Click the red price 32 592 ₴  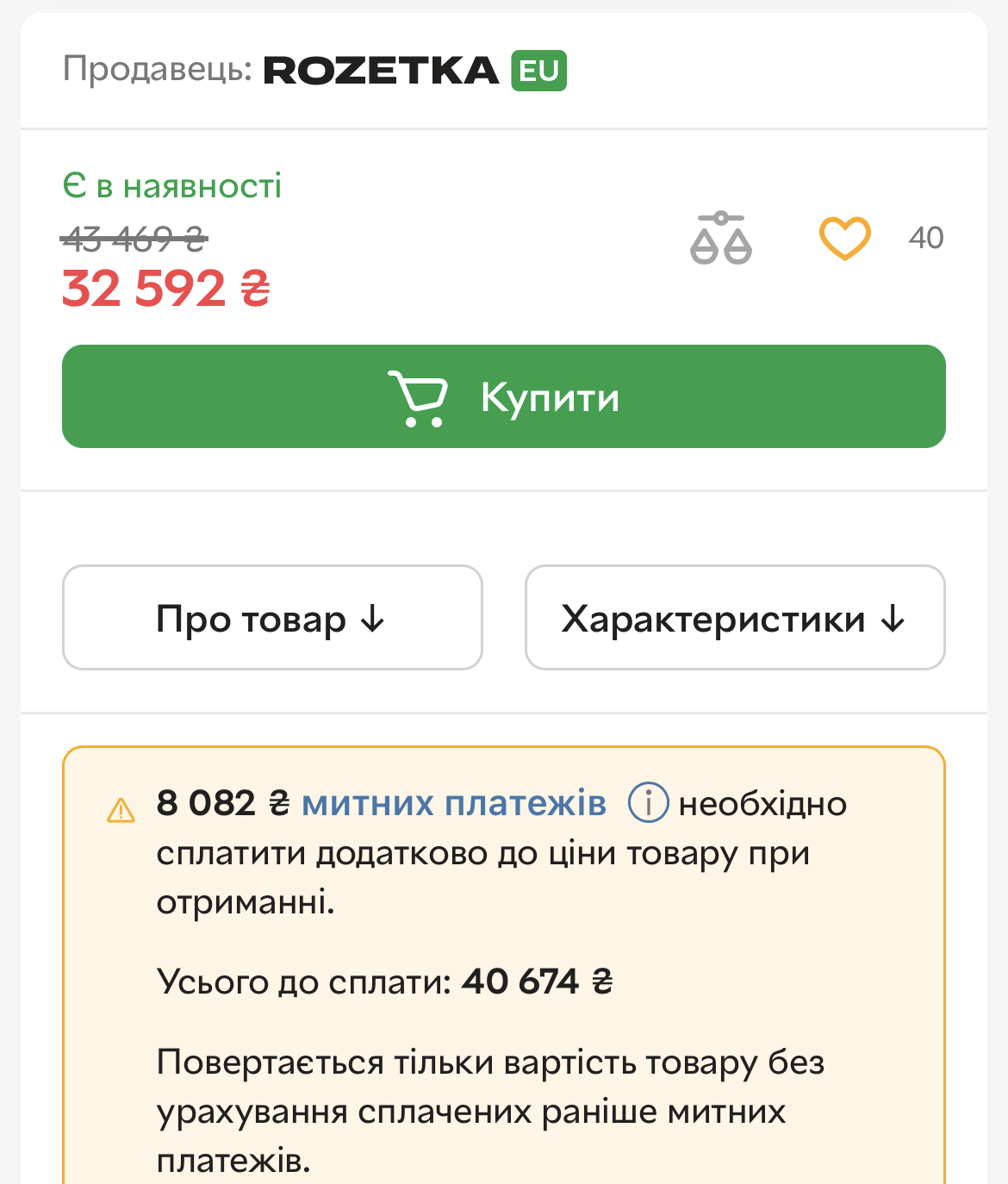click(166, 289)
